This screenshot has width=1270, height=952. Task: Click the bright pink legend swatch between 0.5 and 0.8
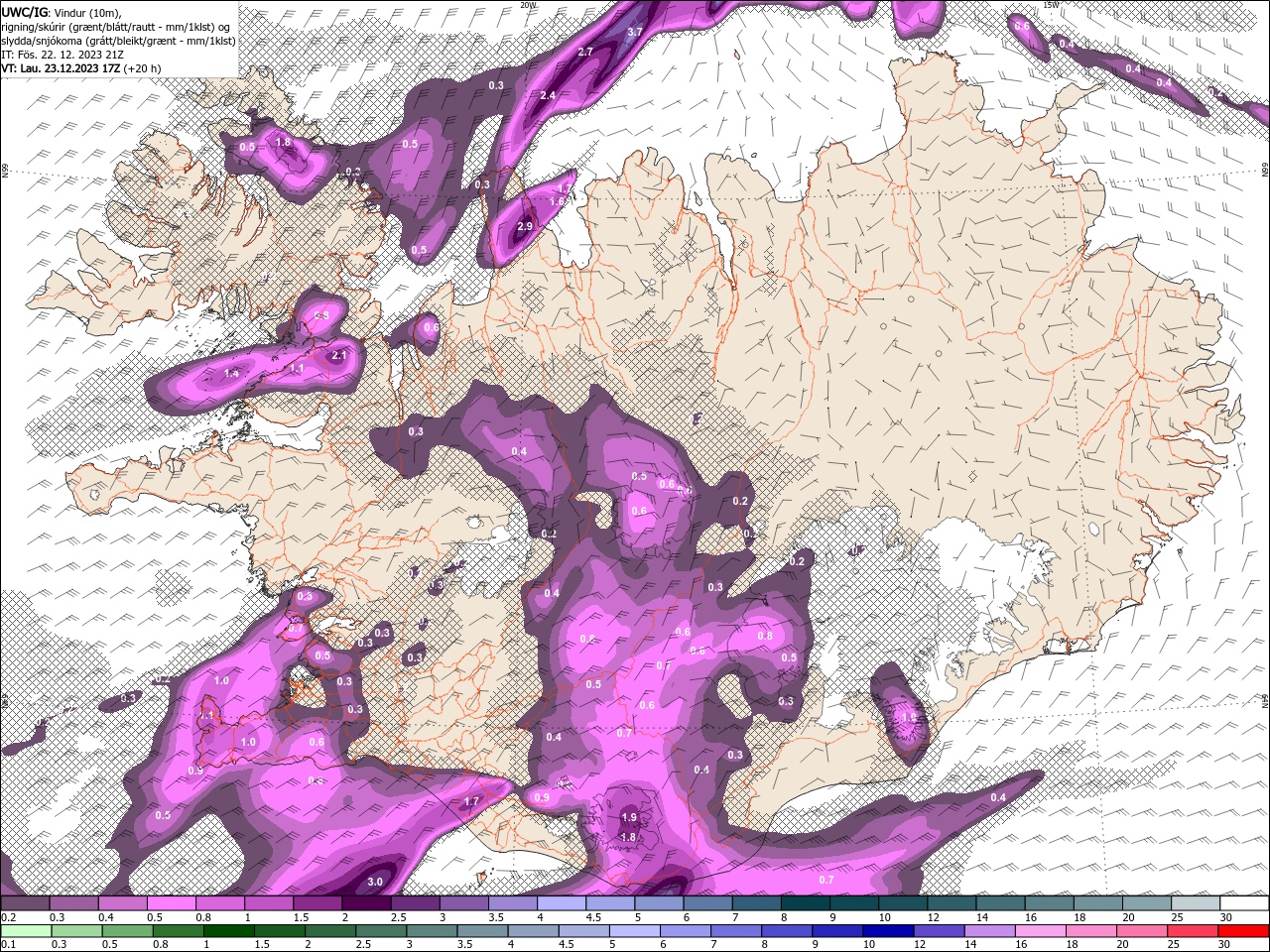point(171,903)
